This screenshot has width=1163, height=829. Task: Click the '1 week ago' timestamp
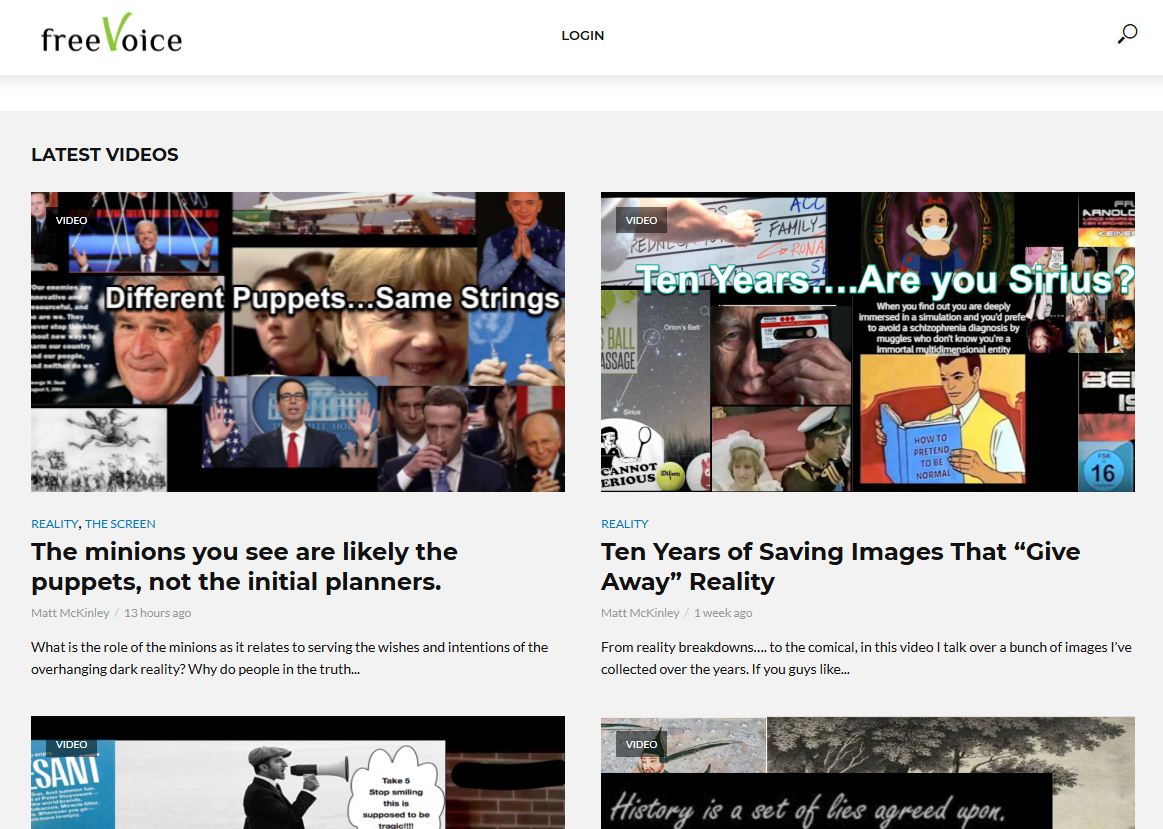tap(723, 613)
